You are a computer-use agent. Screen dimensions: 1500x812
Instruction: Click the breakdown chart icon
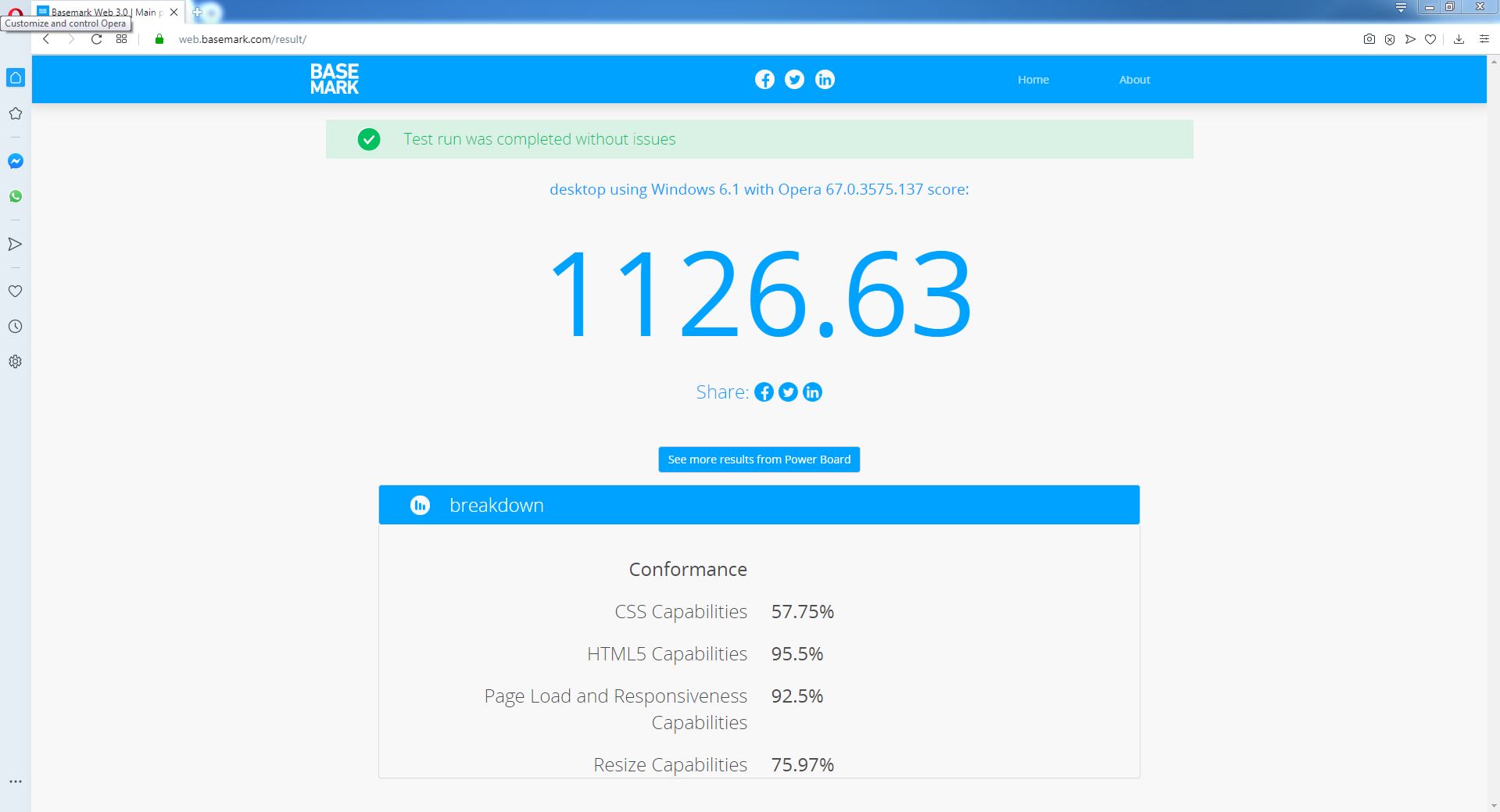420,506
